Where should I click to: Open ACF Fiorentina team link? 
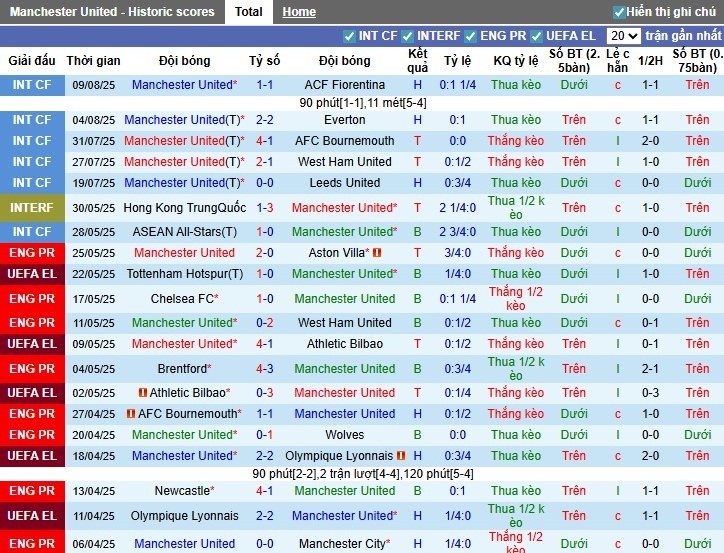pos(344,85)
